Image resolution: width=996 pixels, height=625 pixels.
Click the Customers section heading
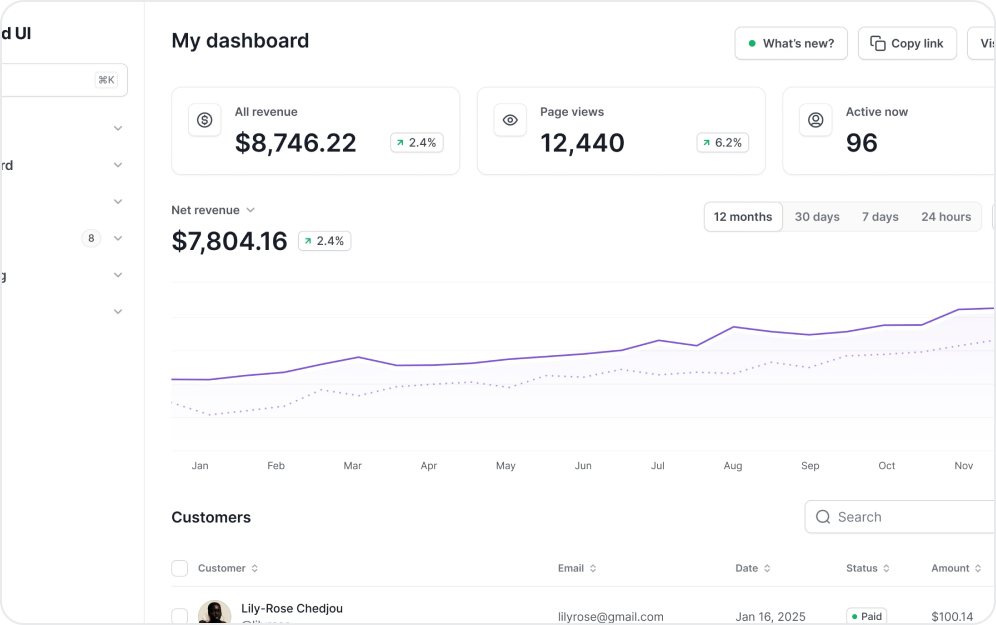click(211, 518)
